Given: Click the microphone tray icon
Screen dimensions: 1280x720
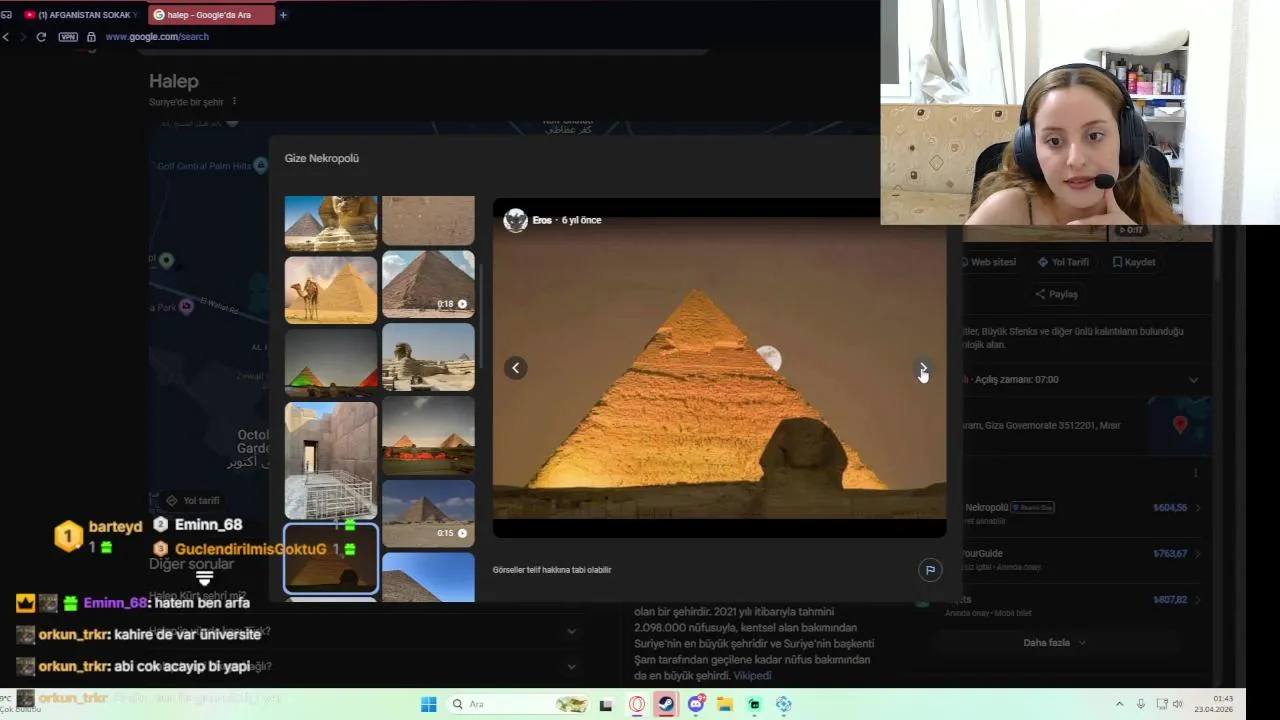Looking at the screenshot, I should pyautogui.click(x=1140, y=704).
